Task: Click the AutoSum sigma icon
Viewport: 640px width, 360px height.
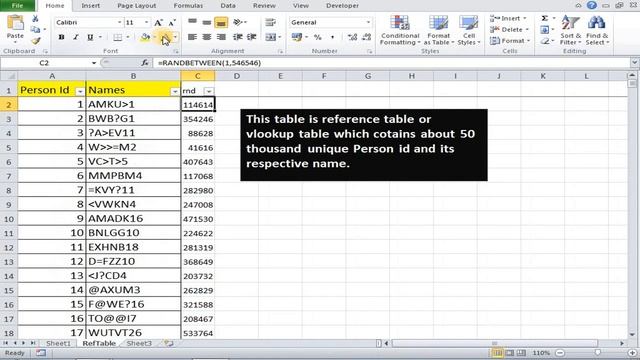Action: coord(544,18)
